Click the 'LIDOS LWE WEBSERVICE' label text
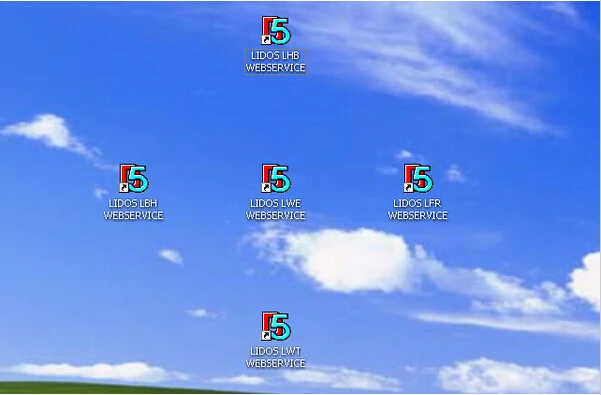601x395 pixels. coord(276,210)
